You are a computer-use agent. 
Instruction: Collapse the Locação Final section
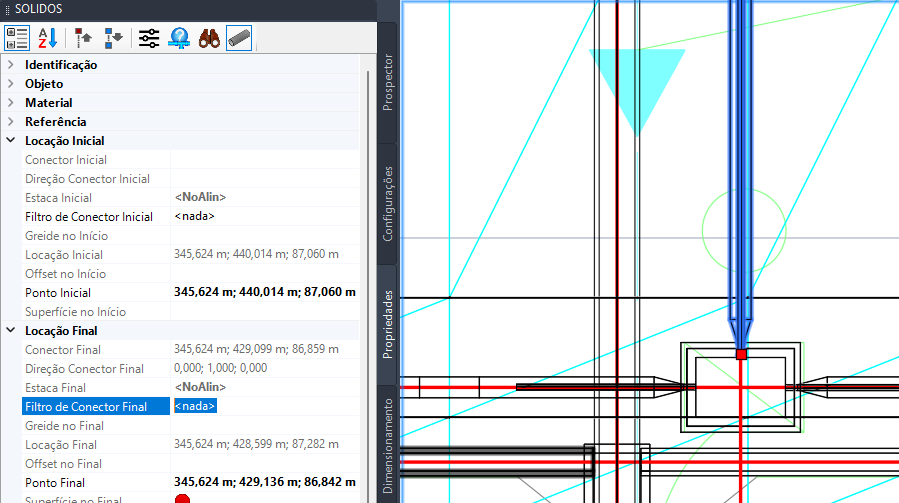11,330
